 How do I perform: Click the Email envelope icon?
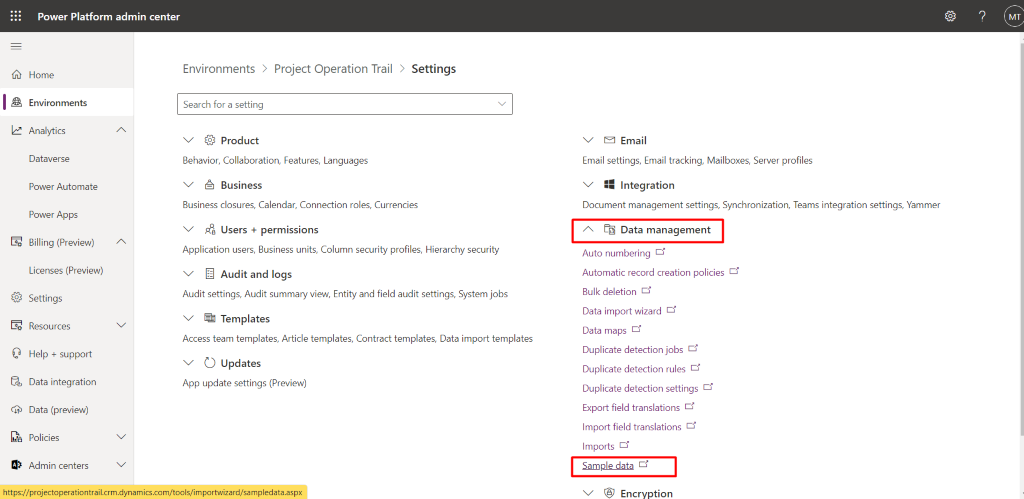(x=609, y=140)
